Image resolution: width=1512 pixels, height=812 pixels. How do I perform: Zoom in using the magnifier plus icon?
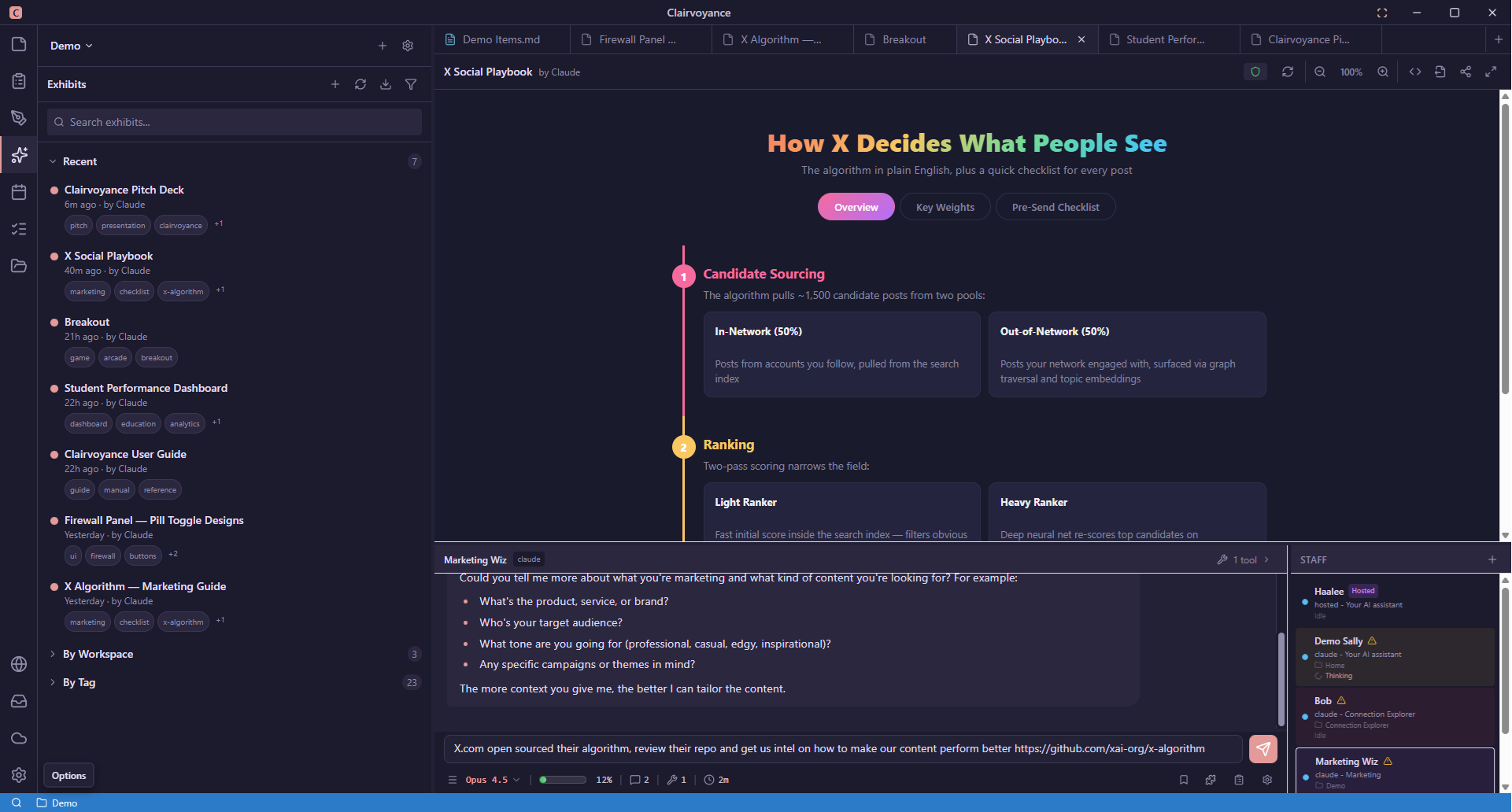pyautogui.click(x=1383, y=72)
